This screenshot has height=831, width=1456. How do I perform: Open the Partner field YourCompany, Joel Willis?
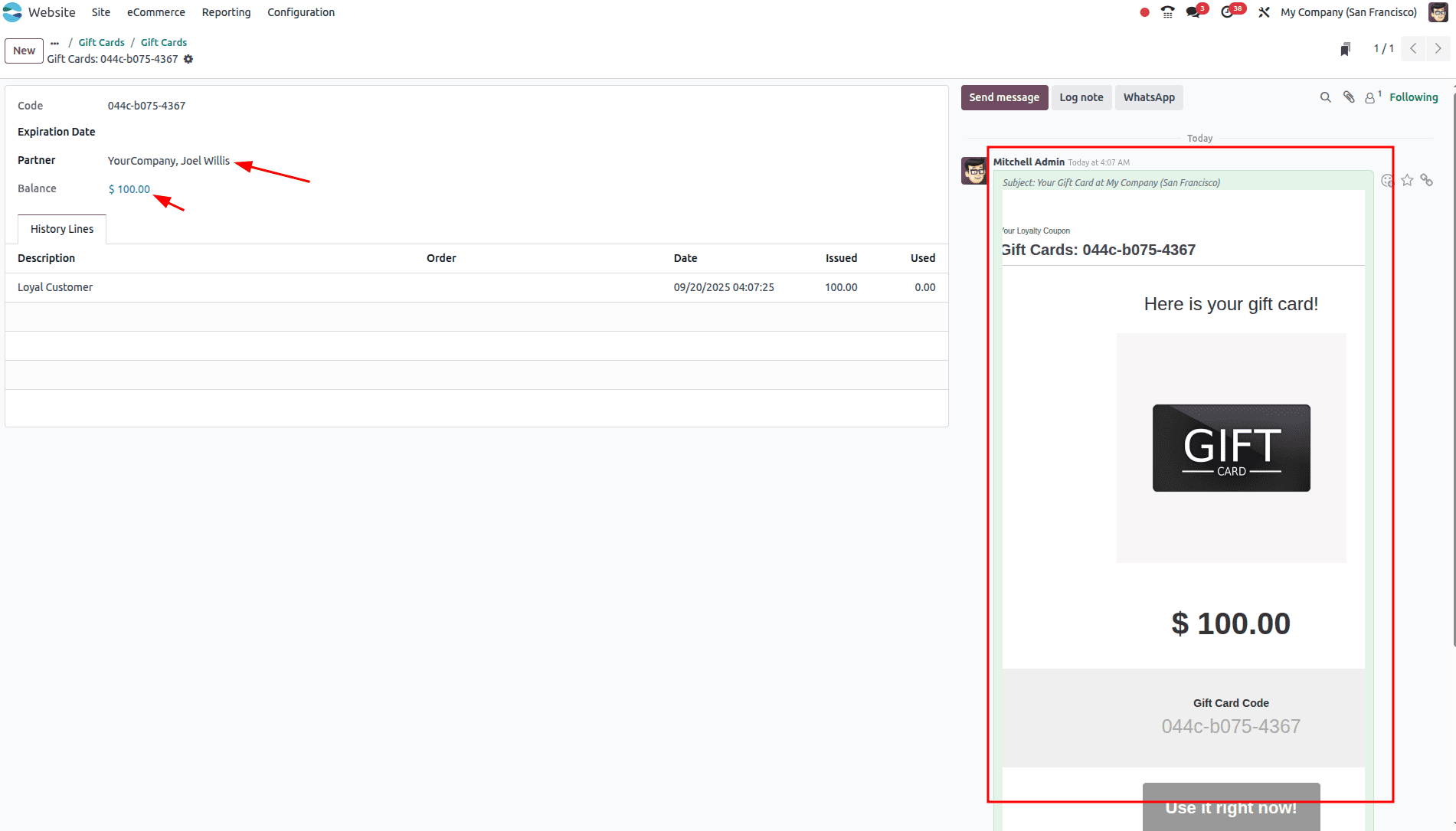coord(169,161)
